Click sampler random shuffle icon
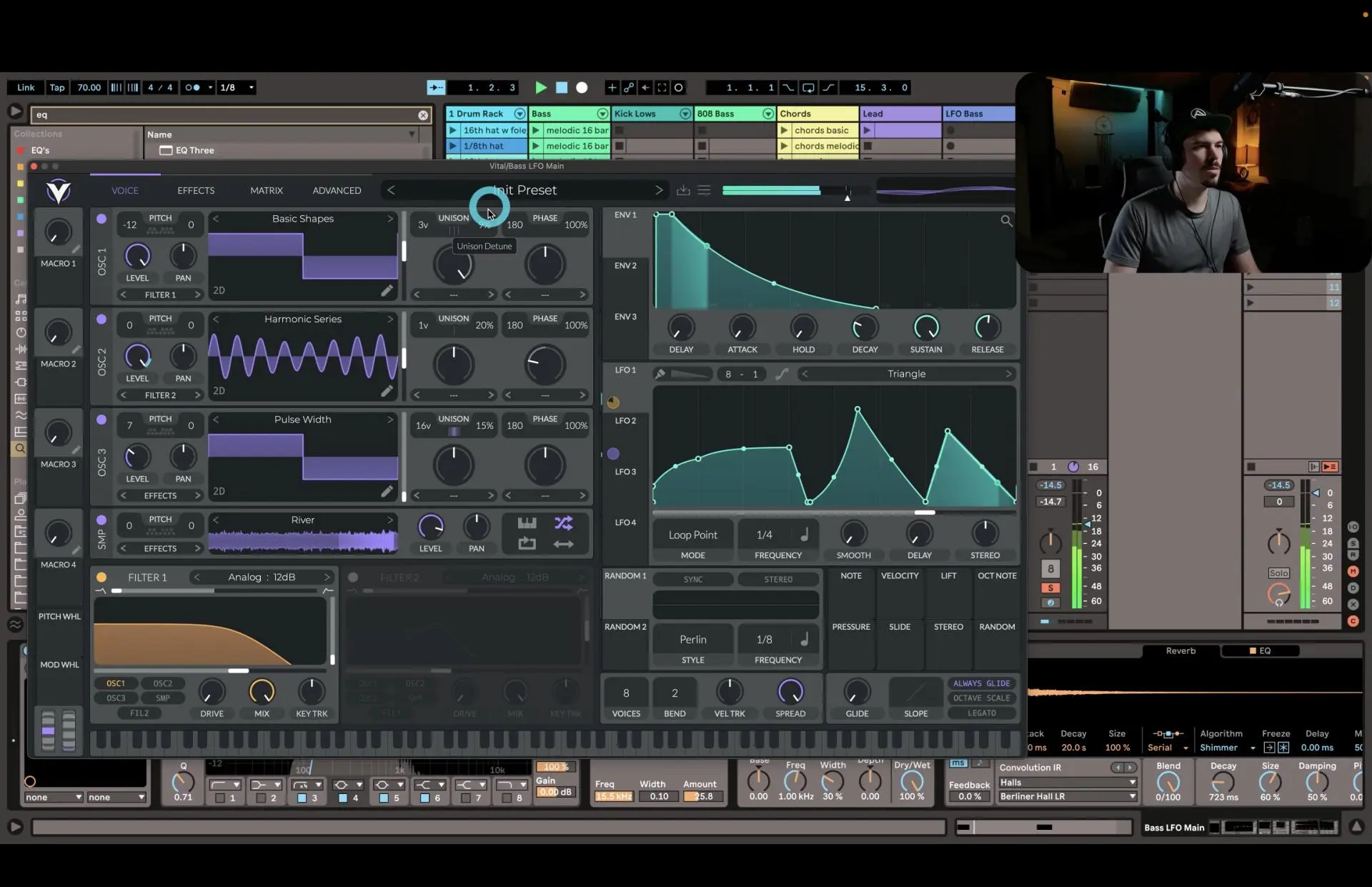The width and height of the screenshot is (1372, 887). tap(563, 523)
